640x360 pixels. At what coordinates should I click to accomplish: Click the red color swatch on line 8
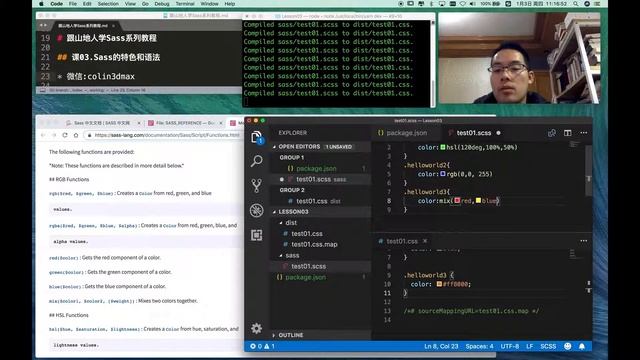[457, 200]
